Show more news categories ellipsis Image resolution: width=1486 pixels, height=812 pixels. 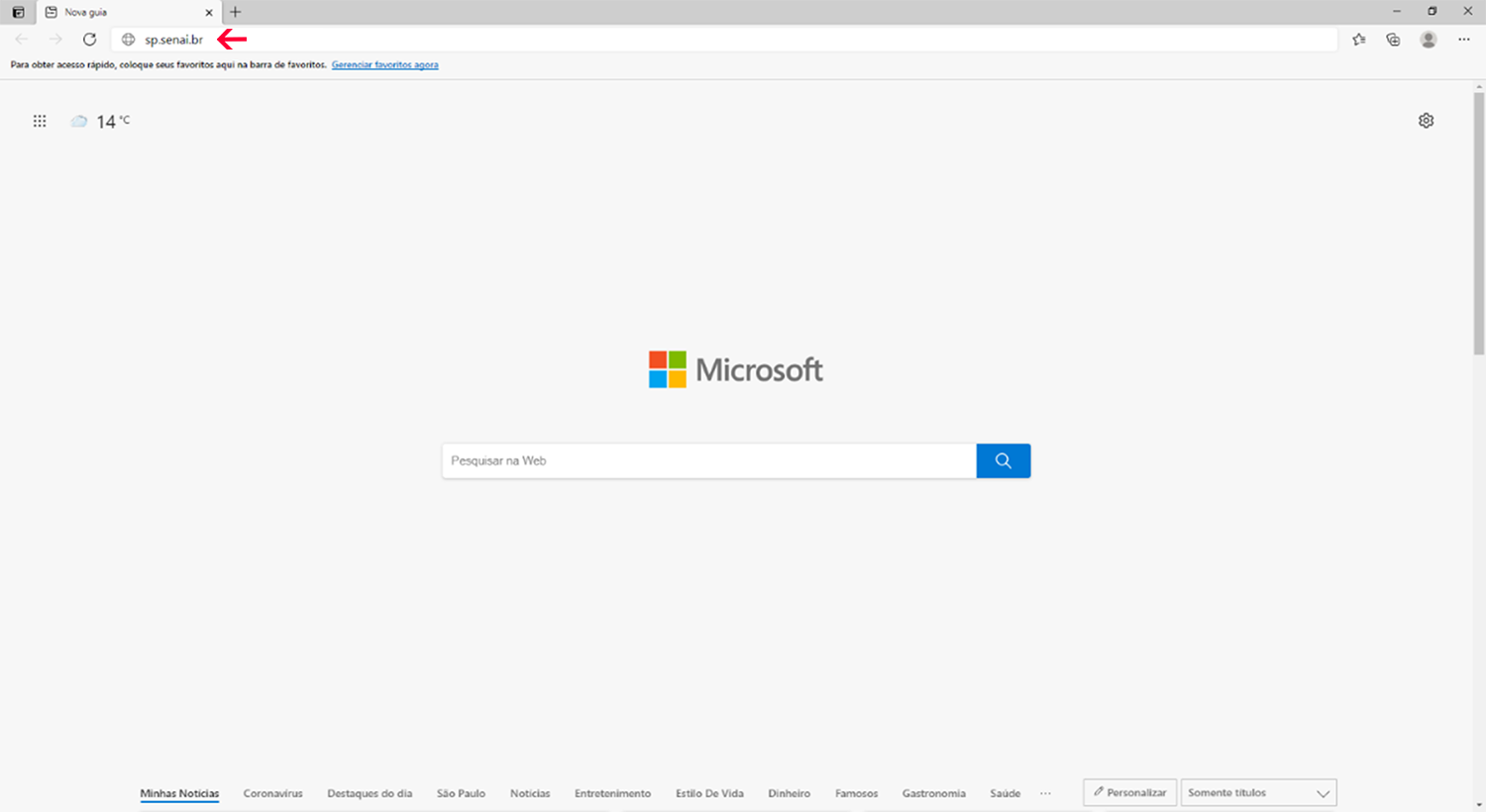1045,793
